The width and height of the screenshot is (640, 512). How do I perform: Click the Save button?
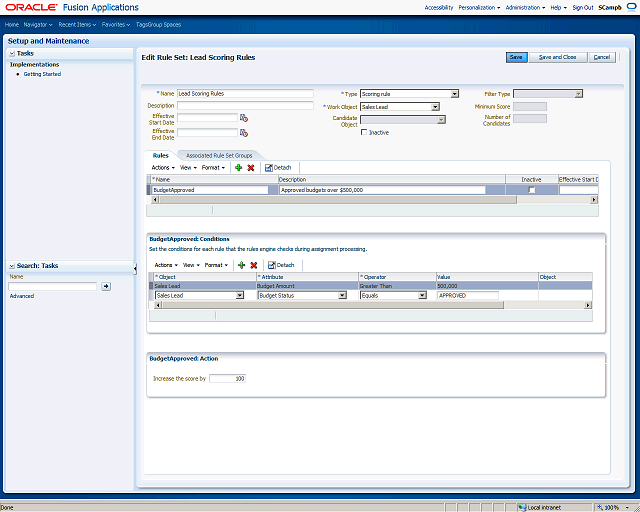tap(516, 57)
